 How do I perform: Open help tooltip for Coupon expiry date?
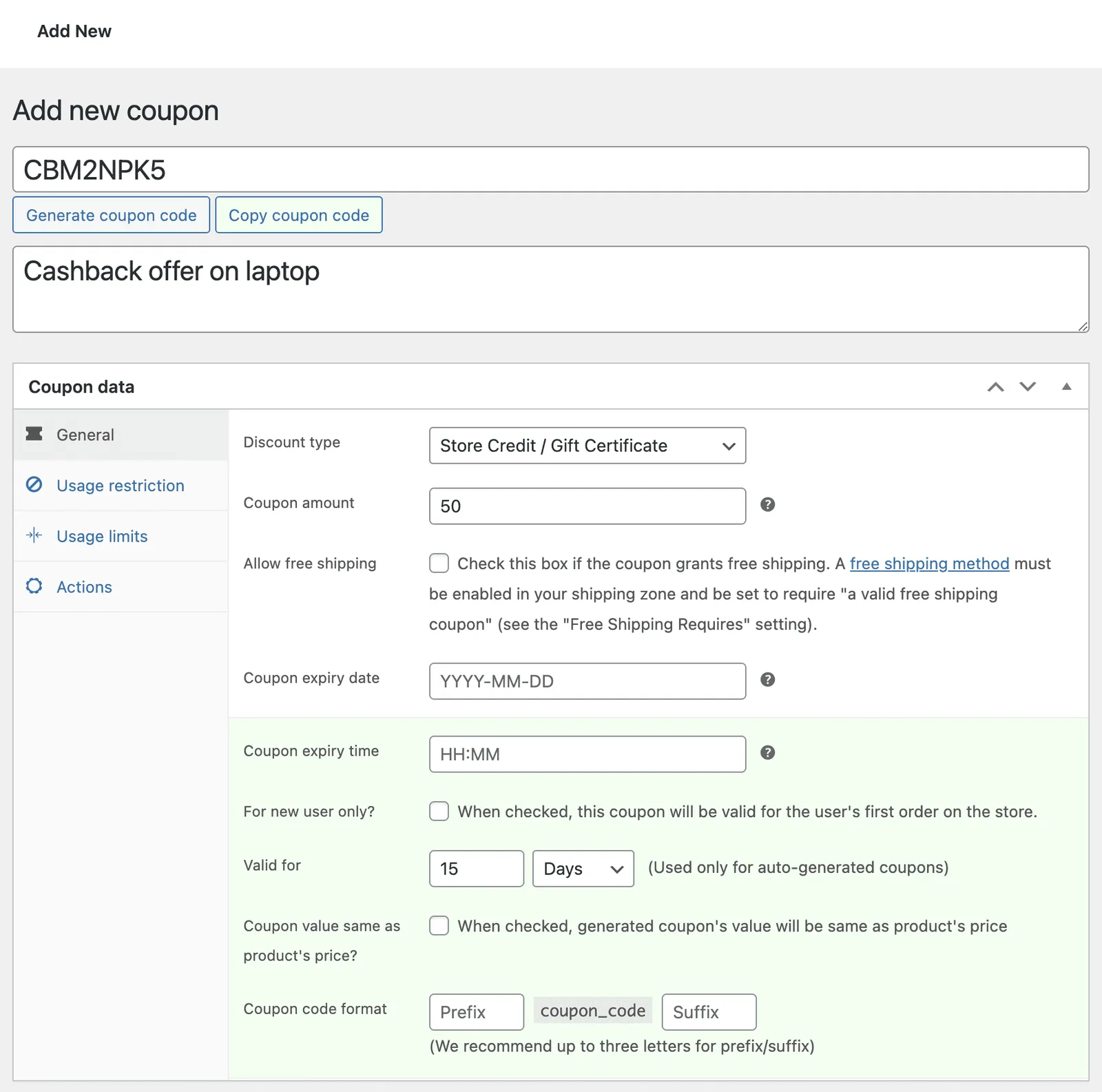coord(767,680)
